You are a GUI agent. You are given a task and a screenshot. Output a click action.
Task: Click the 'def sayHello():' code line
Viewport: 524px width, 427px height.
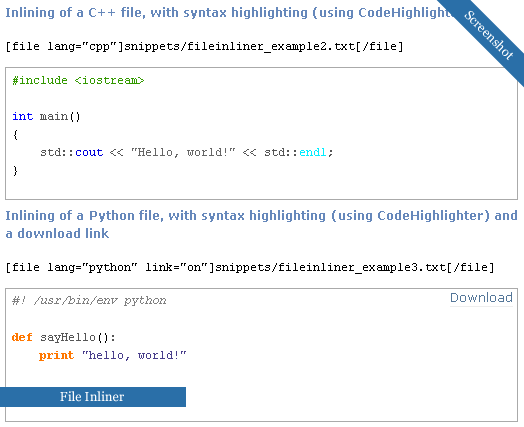[63, 337]
